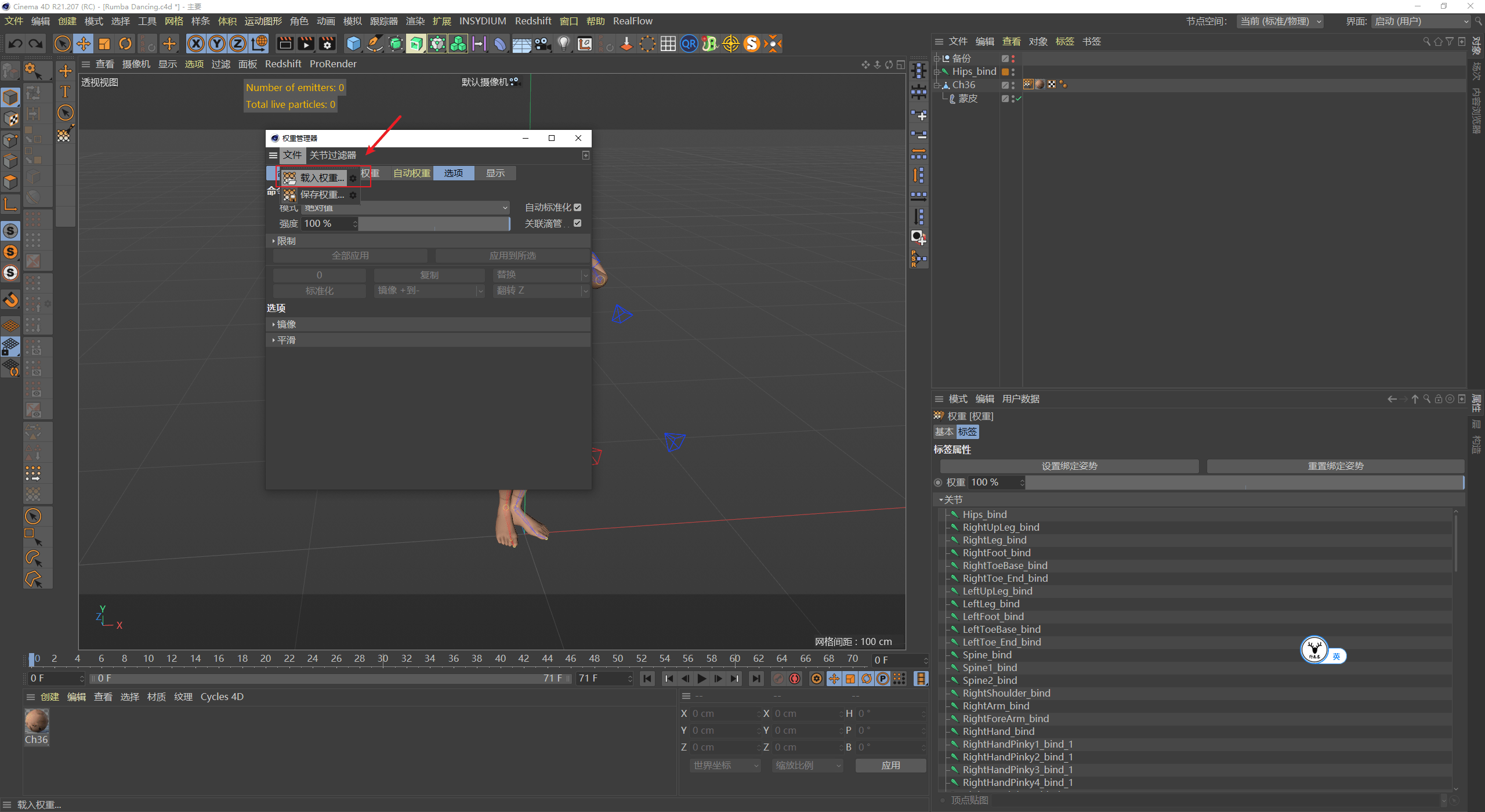Click the 载入权重 command in Weight Manager
Image resolution: width=1485 pixels, height=812 pixels.
[320, 177]
